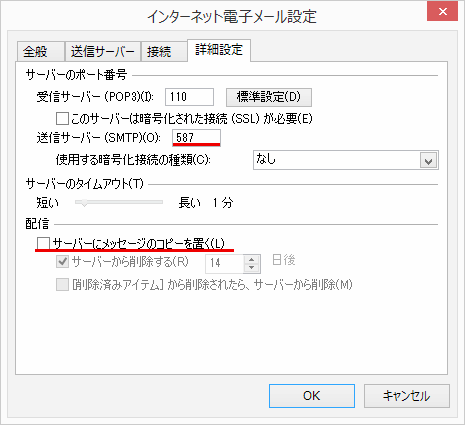Toggle the サーバーから削除する checkbox
This screenshot has height=425, width=465.
[x=62, y=262]
